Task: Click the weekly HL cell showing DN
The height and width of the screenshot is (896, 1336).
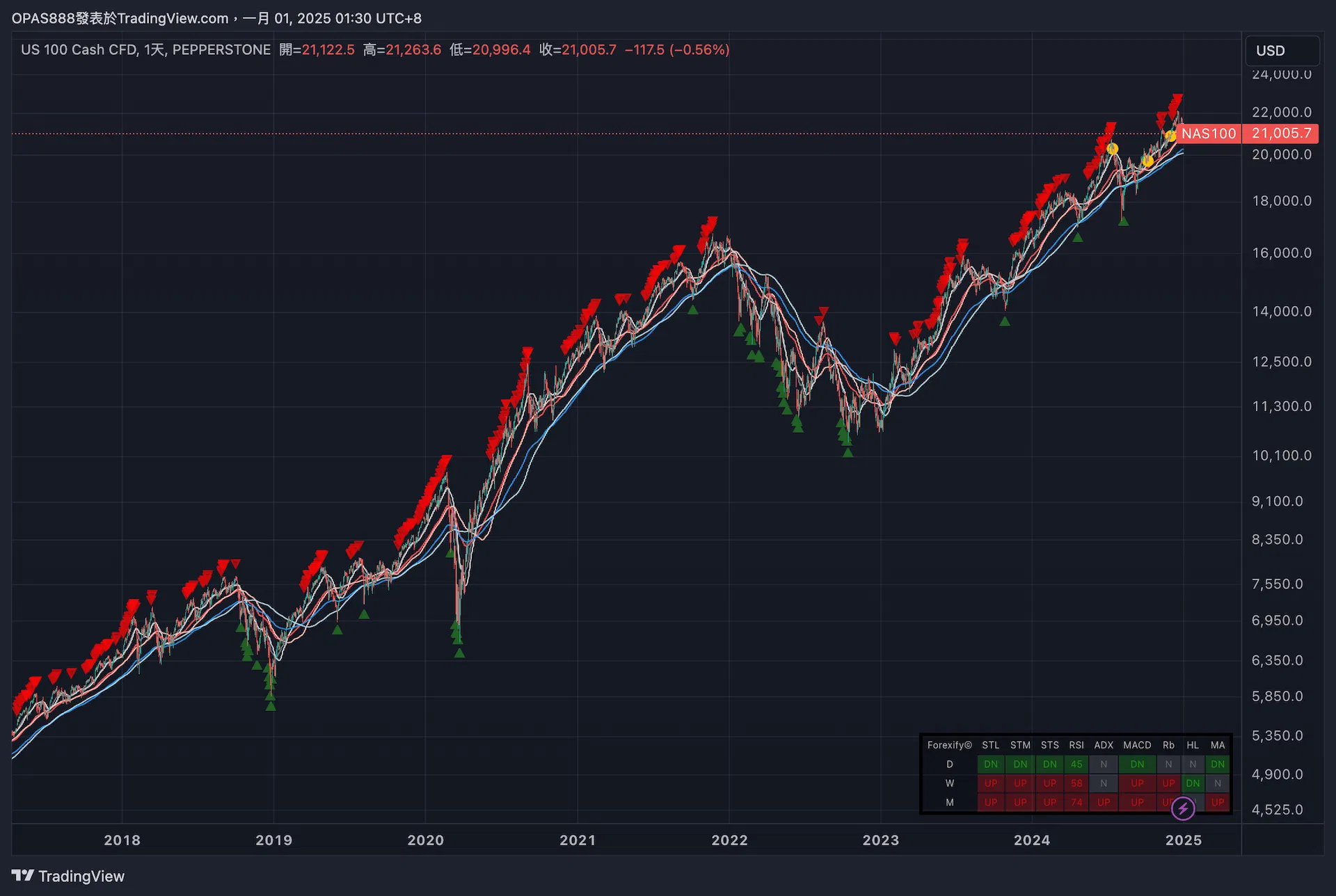Action: [x=1193, y=783]
